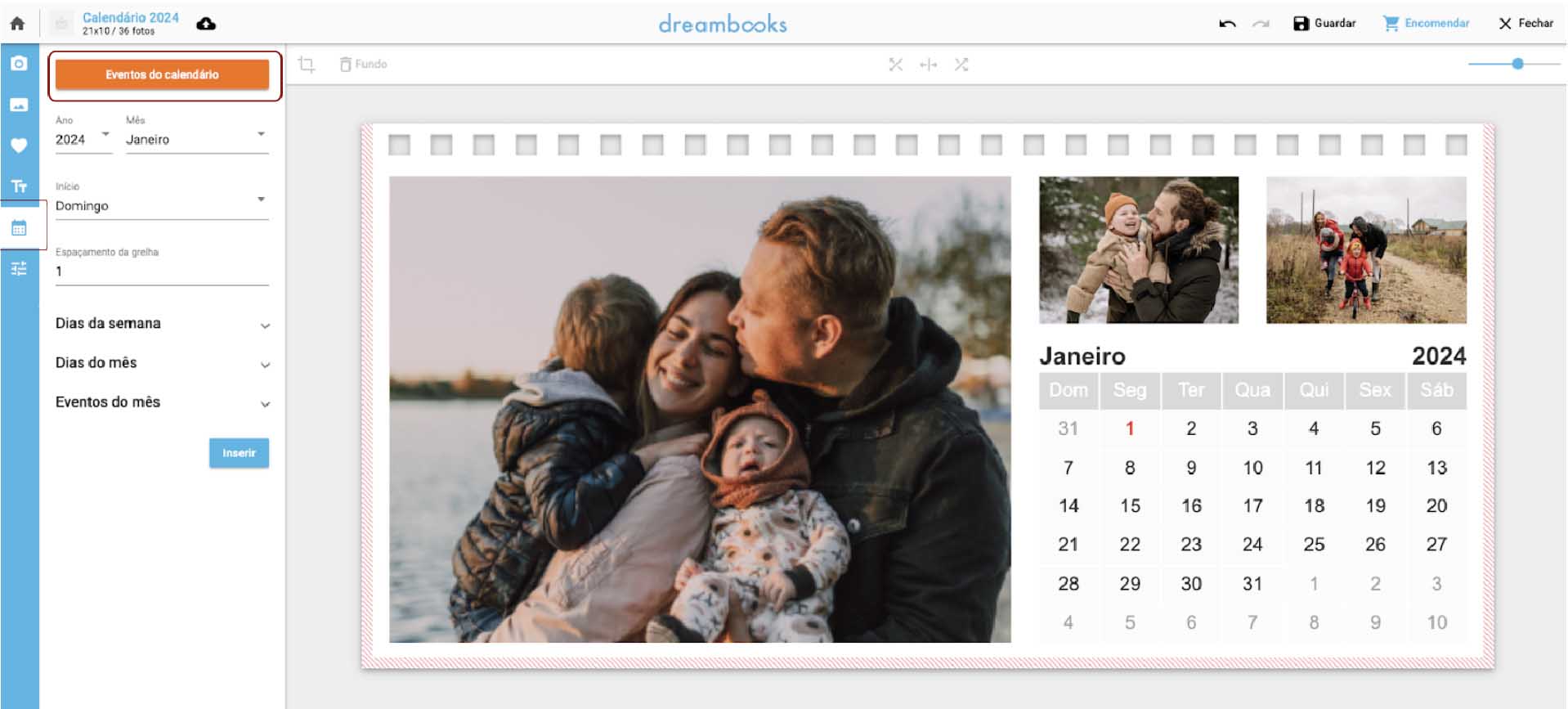Click the undo arrow

point(1226,24)
